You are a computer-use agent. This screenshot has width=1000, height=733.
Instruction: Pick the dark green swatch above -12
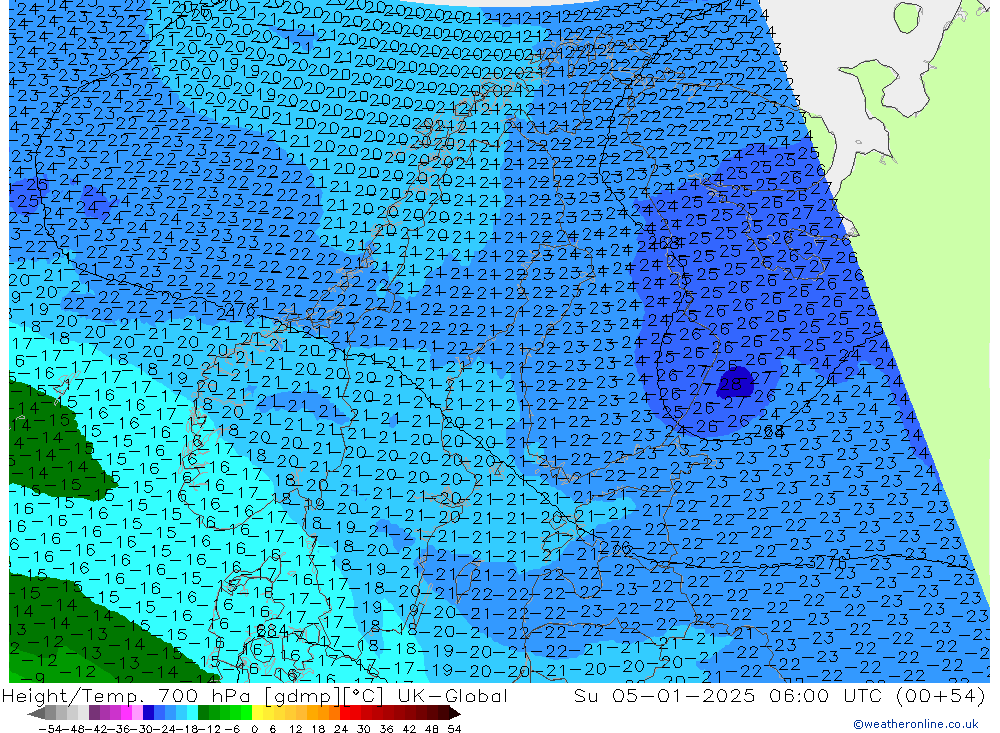point(203,713)
